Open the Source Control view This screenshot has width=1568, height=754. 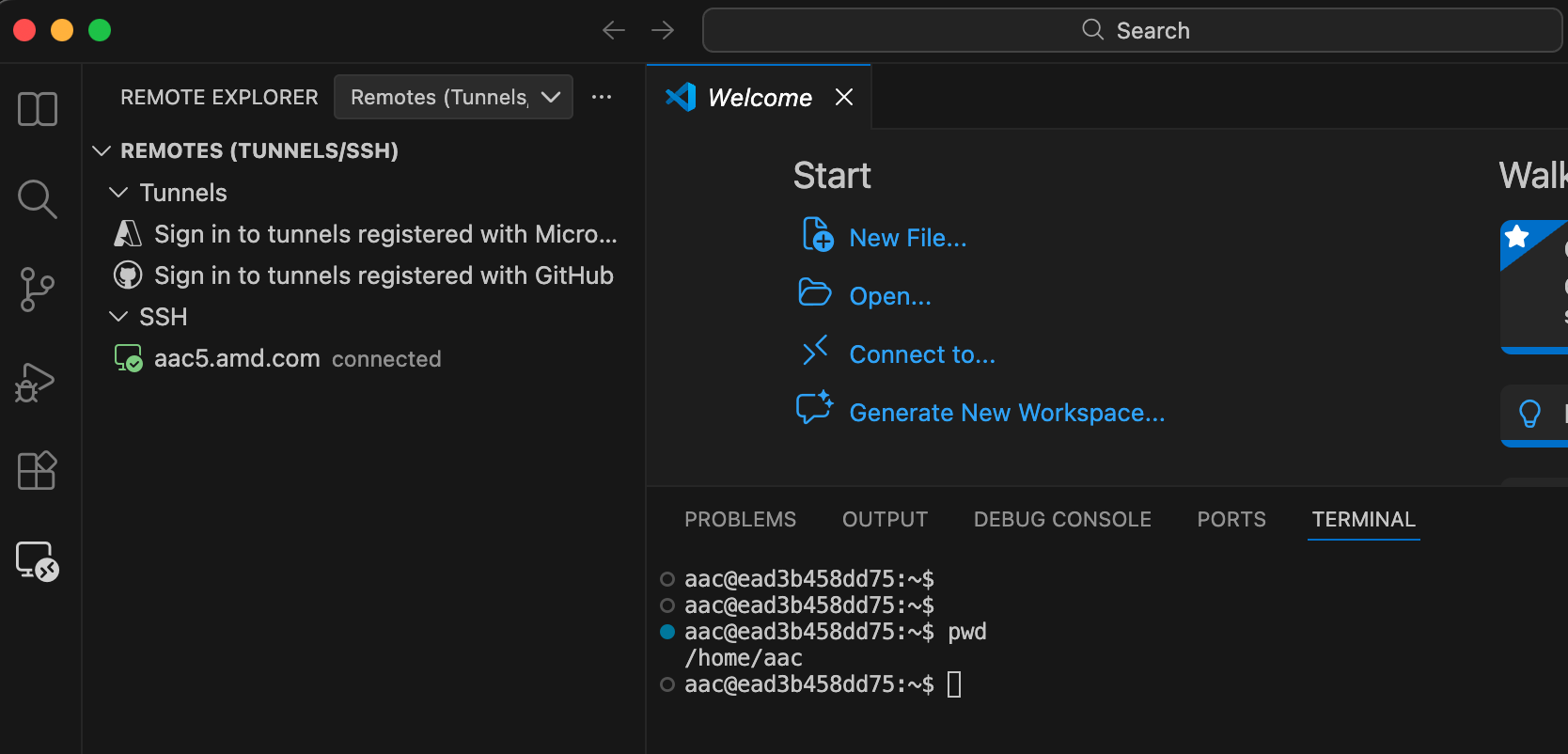38,290
